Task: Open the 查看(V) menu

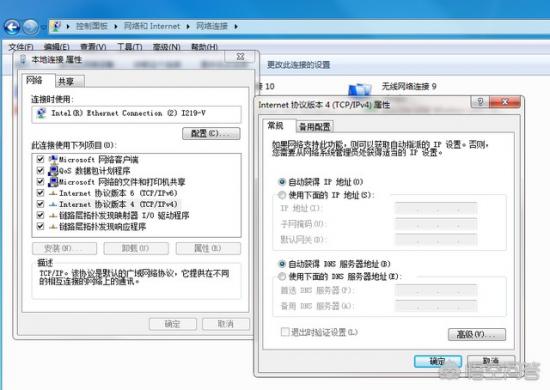Action: [93, 47]
